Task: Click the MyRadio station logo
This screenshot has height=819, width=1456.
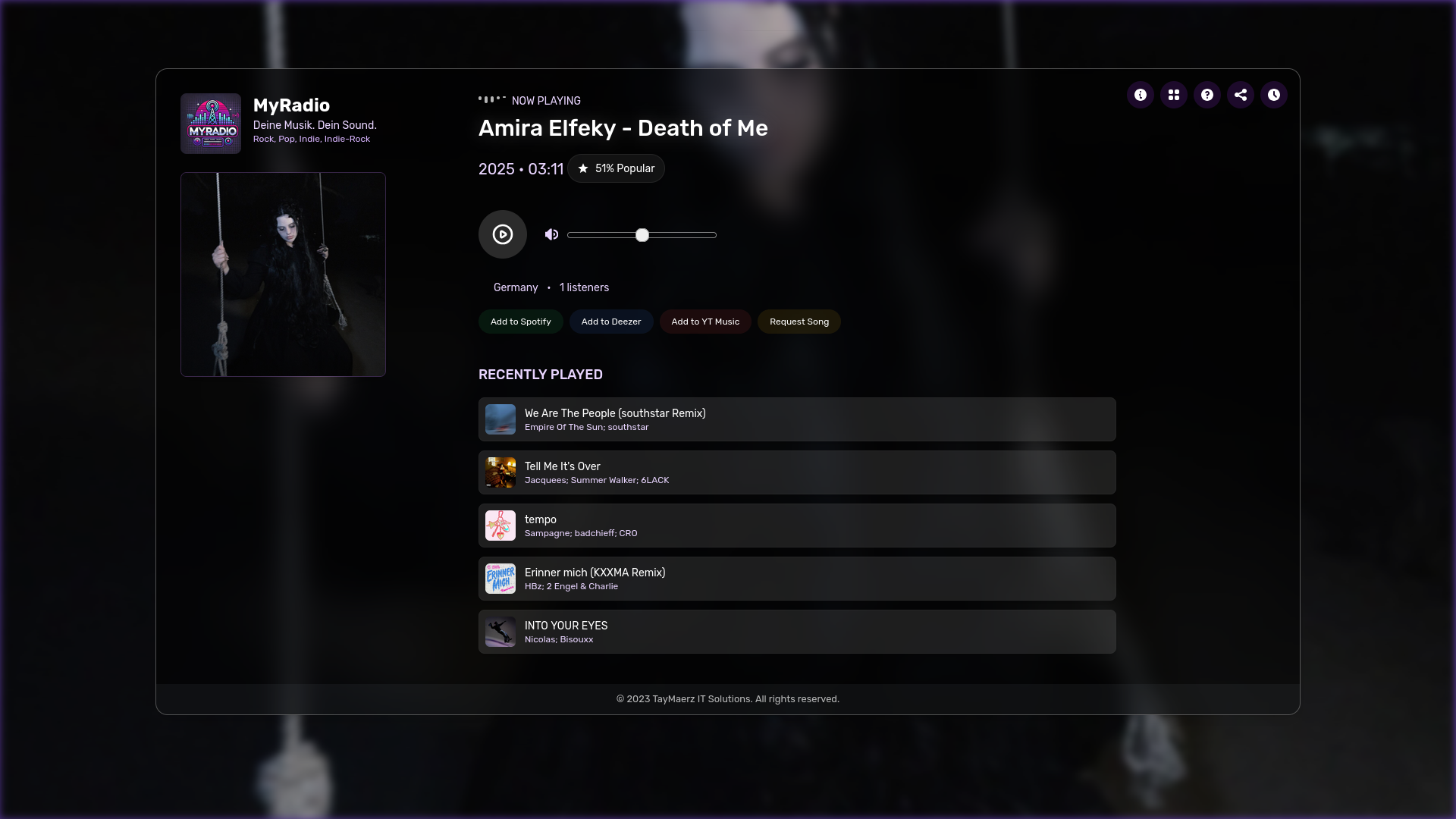Action: [x=211, y=124]
